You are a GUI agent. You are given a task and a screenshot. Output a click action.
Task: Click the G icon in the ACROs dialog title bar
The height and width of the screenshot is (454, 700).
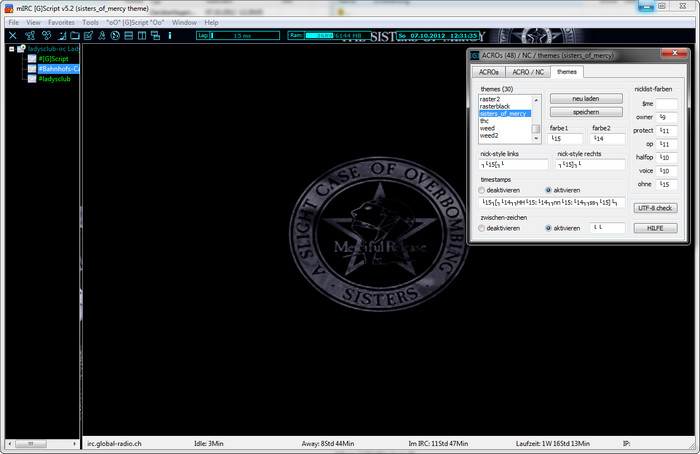coord(475,55)
